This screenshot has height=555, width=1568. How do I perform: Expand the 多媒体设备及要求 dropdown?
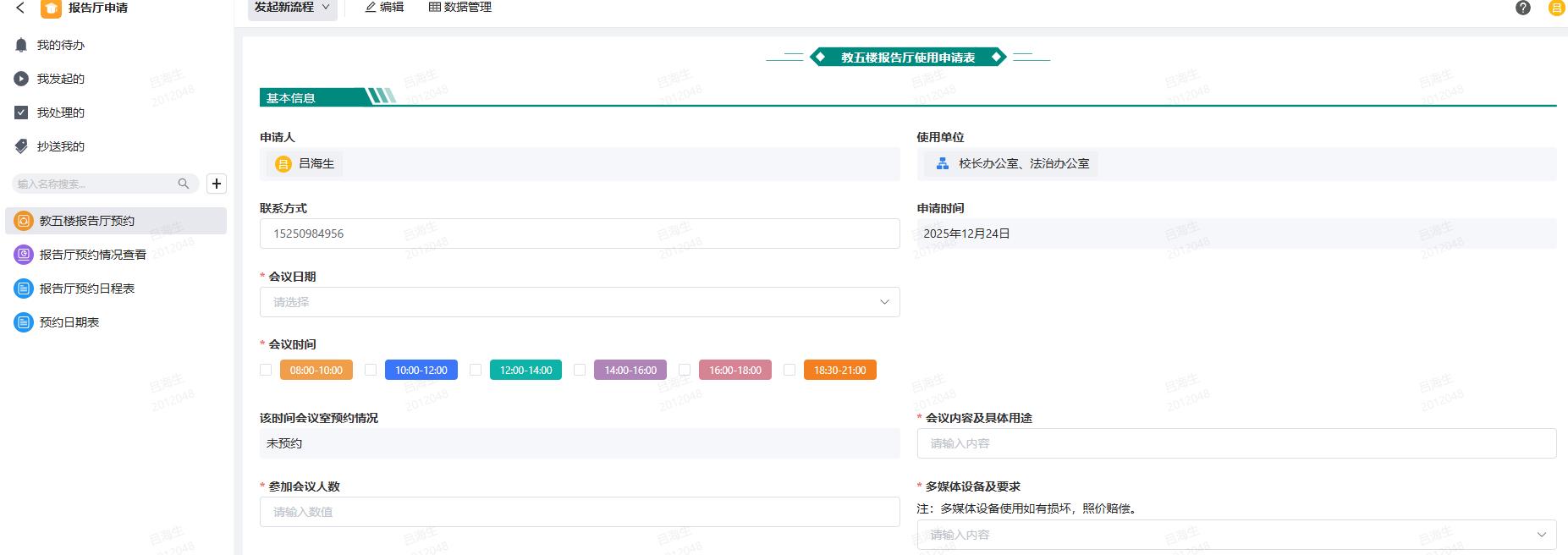point(1235,535)
